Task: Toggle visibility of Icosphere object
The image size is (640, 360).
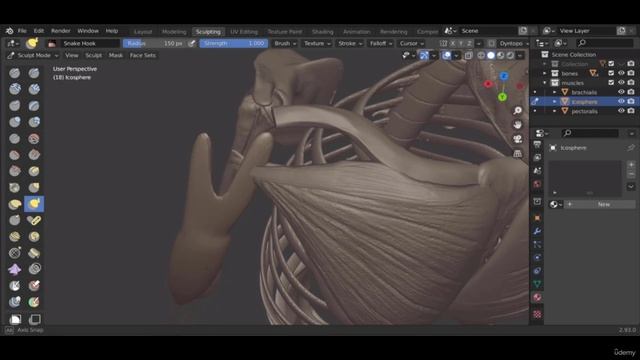Action: (621, 101)
